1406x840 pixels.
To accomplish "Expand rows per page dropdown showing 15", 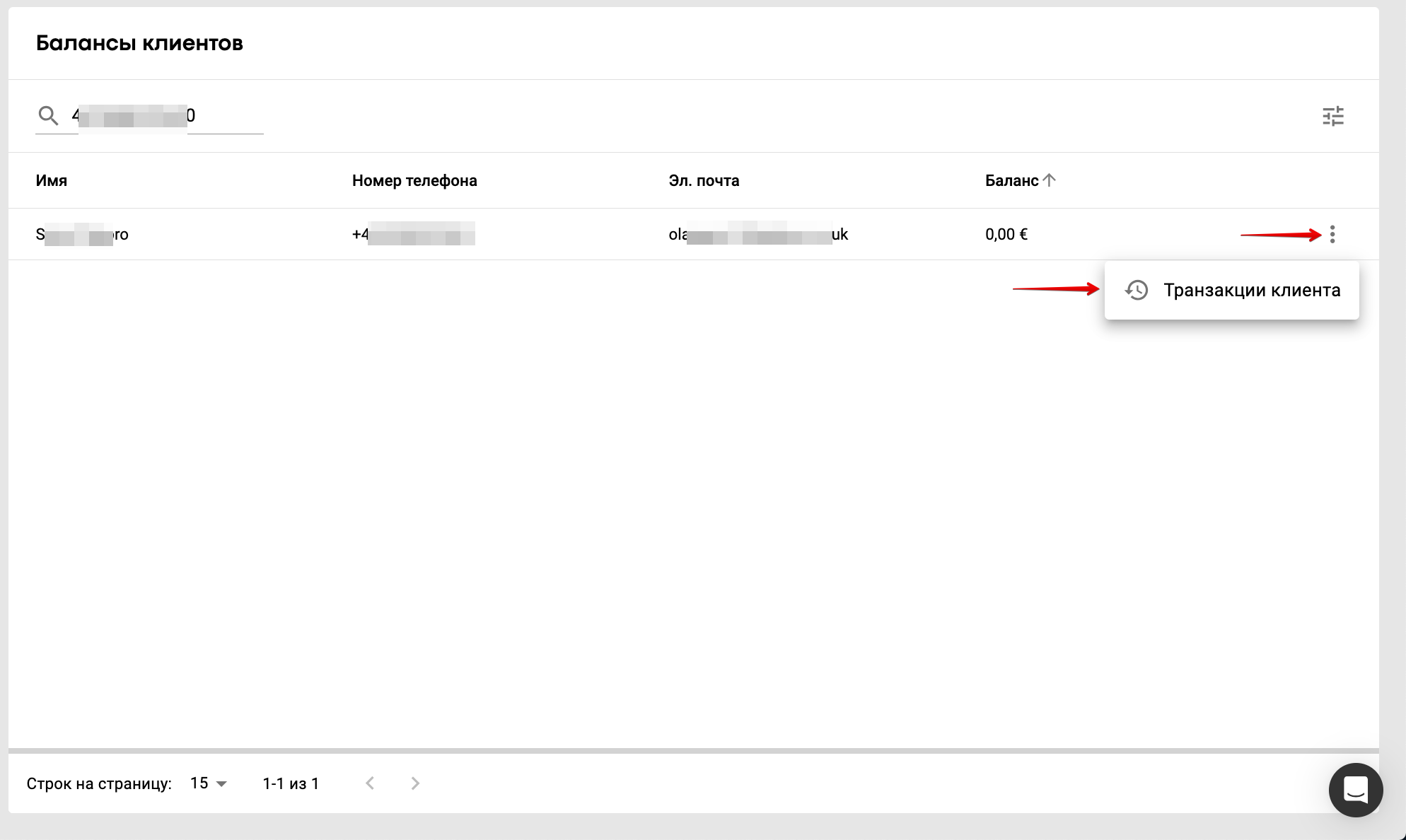I will (209, 783).
